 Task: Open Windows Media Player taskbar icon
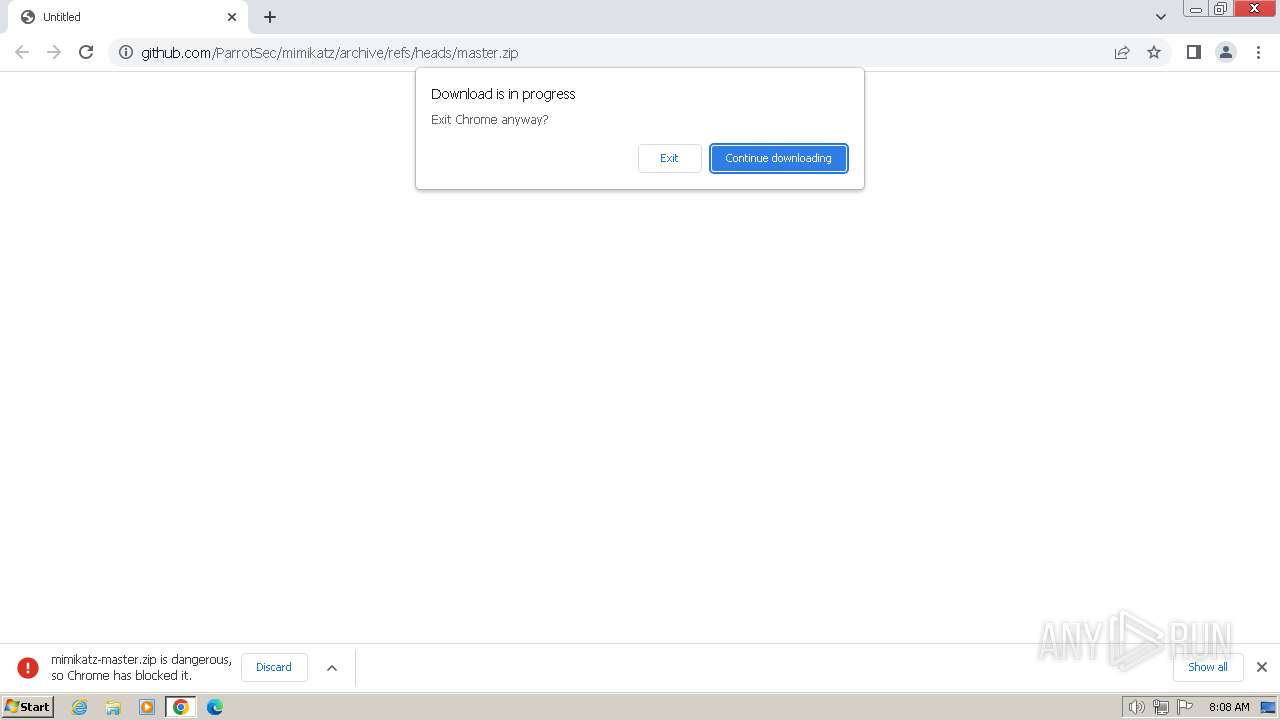click(x=147, y=707)
